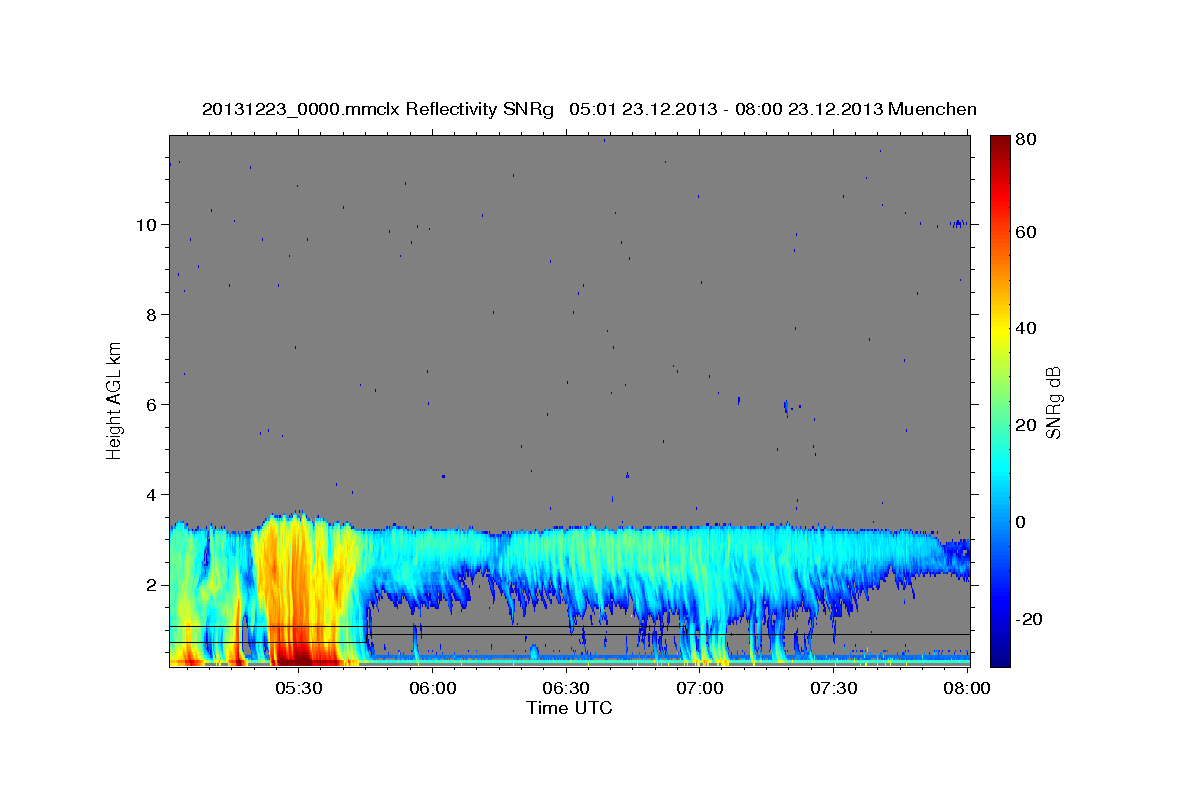Click the 'SNRg dB' colorbar label
Viewport: 1200px width, 800px height.
[1053, 402]
